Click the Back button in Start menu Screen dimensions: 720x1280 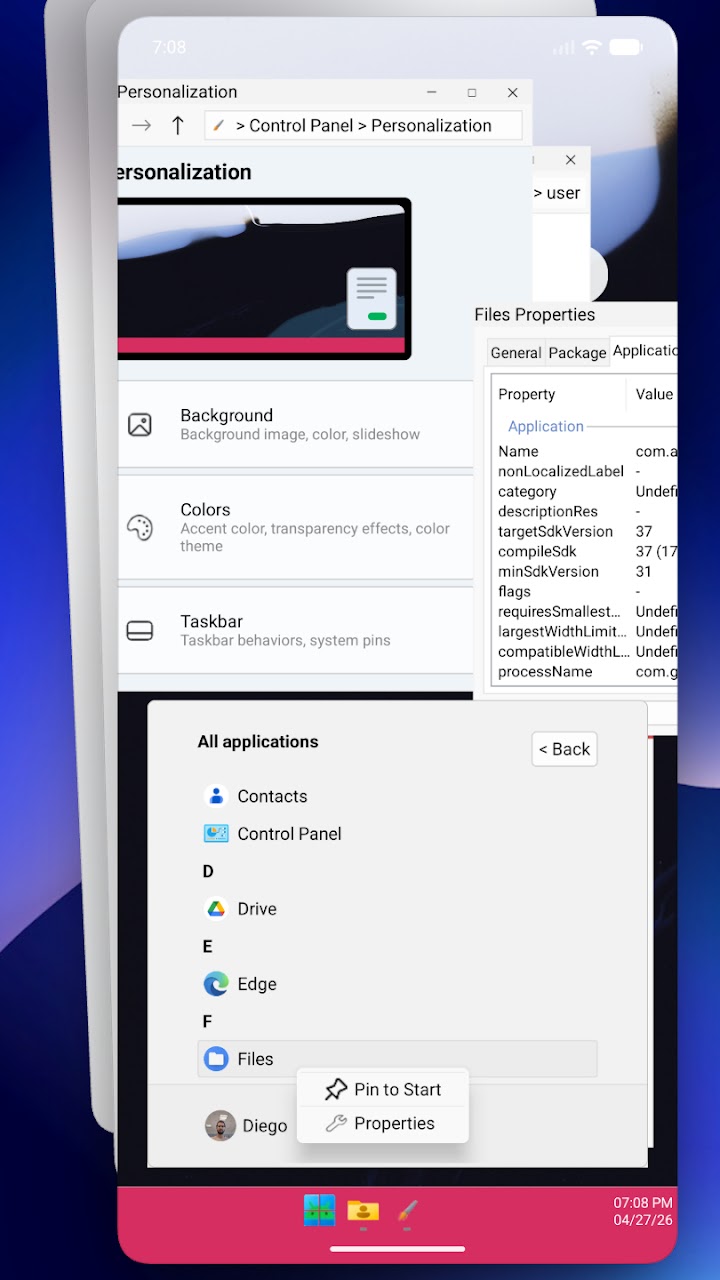tap(564, 749)
